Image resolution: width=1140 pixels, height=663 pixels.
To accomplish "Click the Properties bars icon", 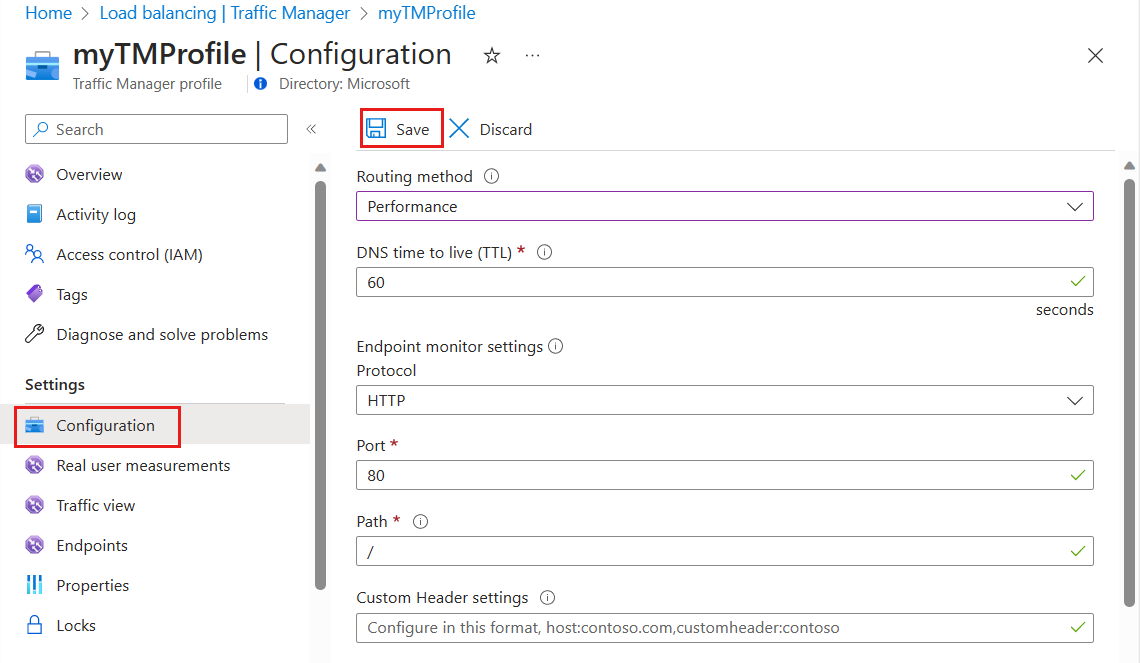I will tap(34, 584).
